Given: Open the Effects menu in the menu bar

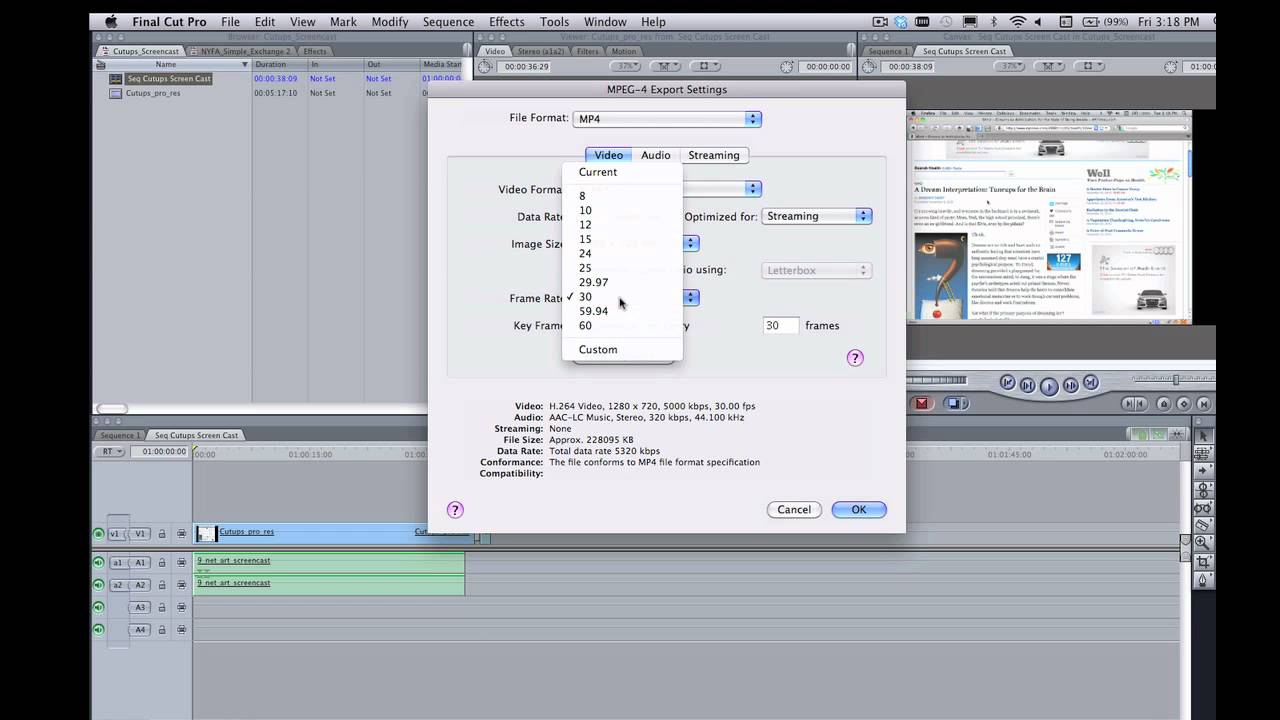Looking at the screenshot, I should [507, 22].
